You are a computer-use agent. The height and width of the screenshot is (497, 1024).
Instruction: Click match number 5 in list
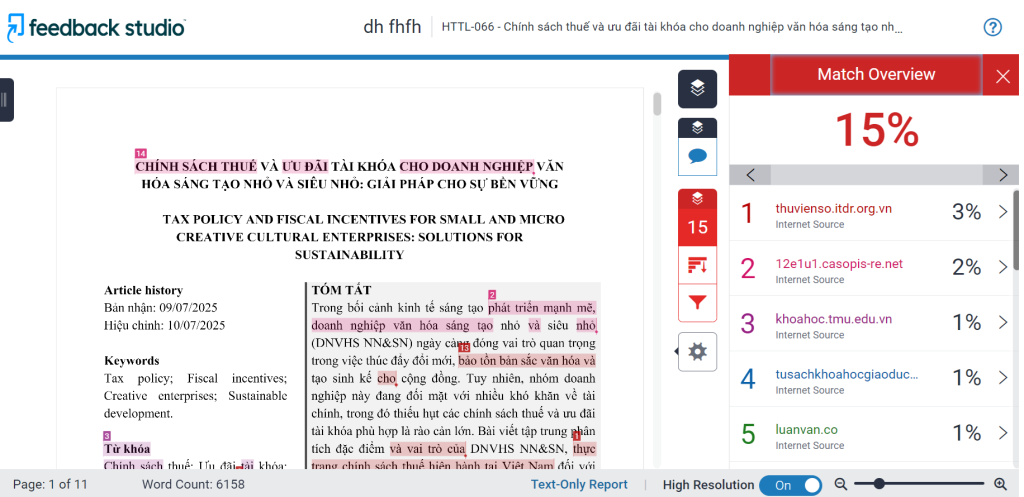click(748, 434)
